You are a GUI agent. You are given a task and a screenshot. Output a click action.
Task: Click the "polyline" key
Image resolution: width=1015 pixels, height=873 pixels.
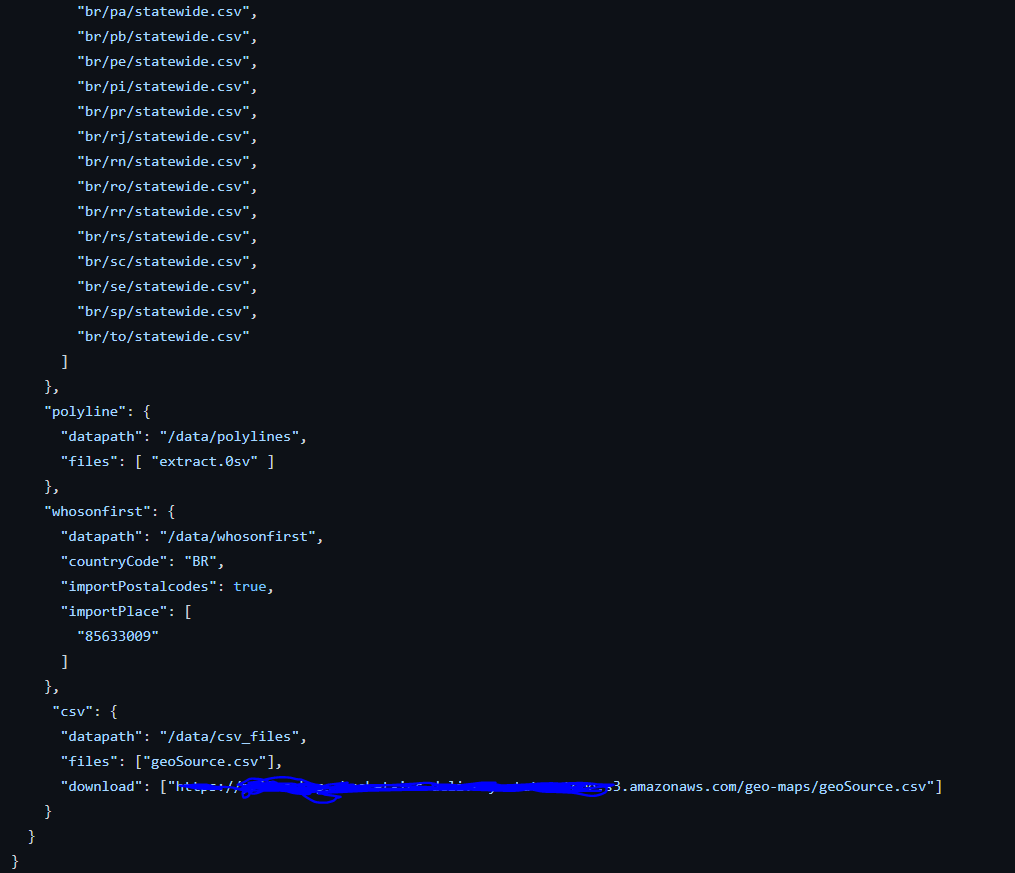[85, 412]
